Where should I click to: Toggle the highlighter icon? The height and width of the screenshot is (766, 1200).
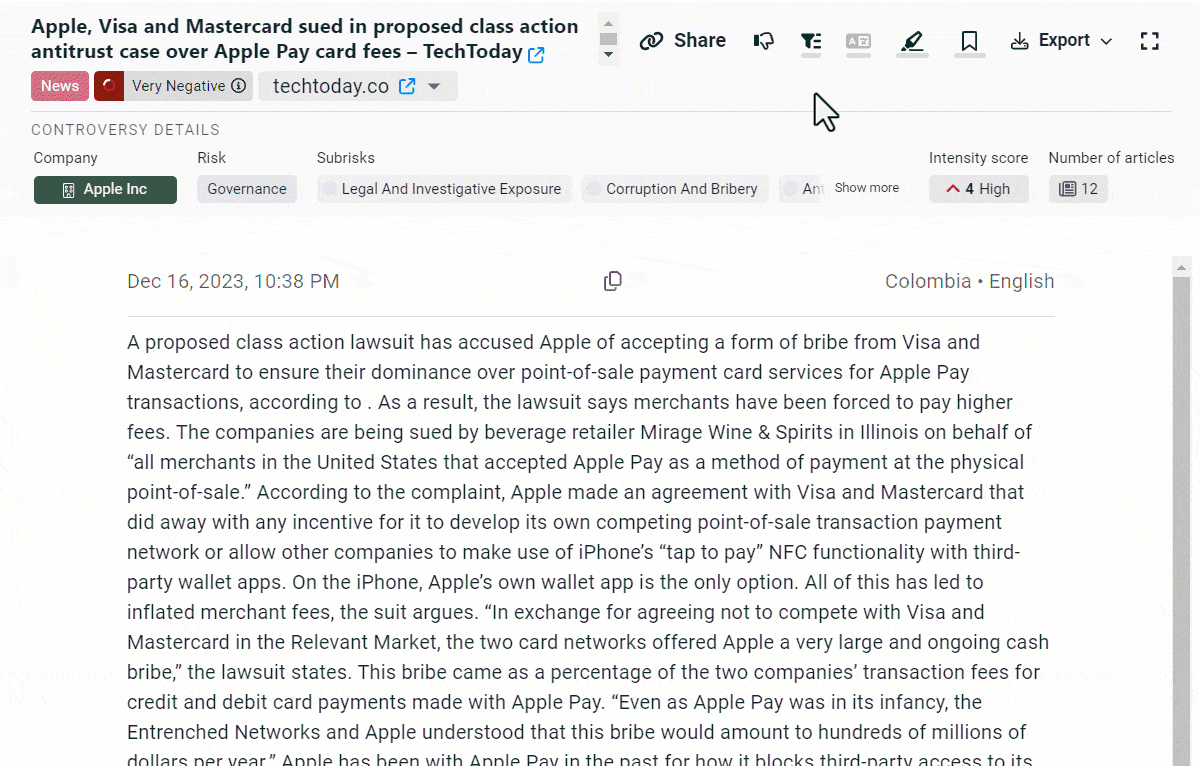[x=912, y=41]
